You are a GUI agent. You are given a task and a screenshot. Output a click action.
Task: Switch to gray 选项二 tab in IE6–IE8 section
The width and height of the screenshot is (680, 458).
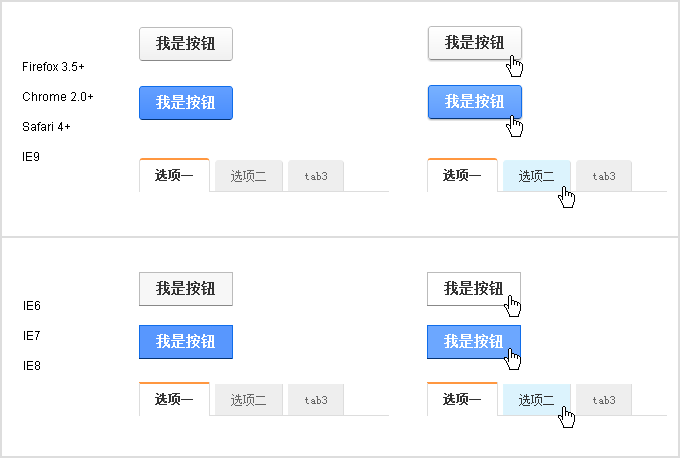248,400
